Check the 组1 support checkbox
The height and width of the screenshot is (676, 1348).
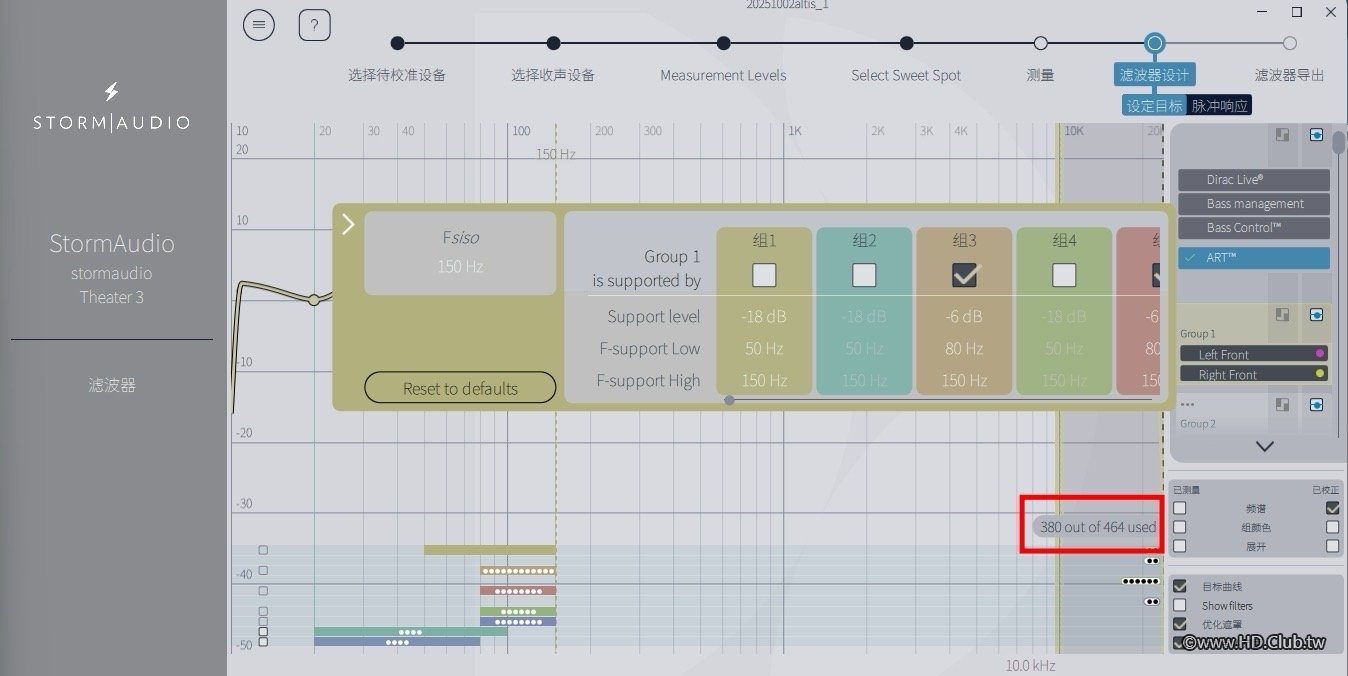click(764, 275)
